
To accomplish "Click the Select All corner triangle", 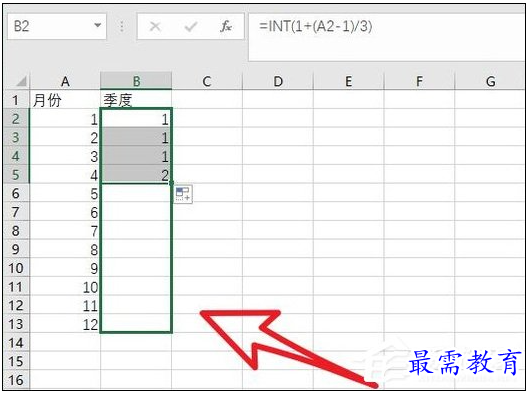I will tap(21, 81).
